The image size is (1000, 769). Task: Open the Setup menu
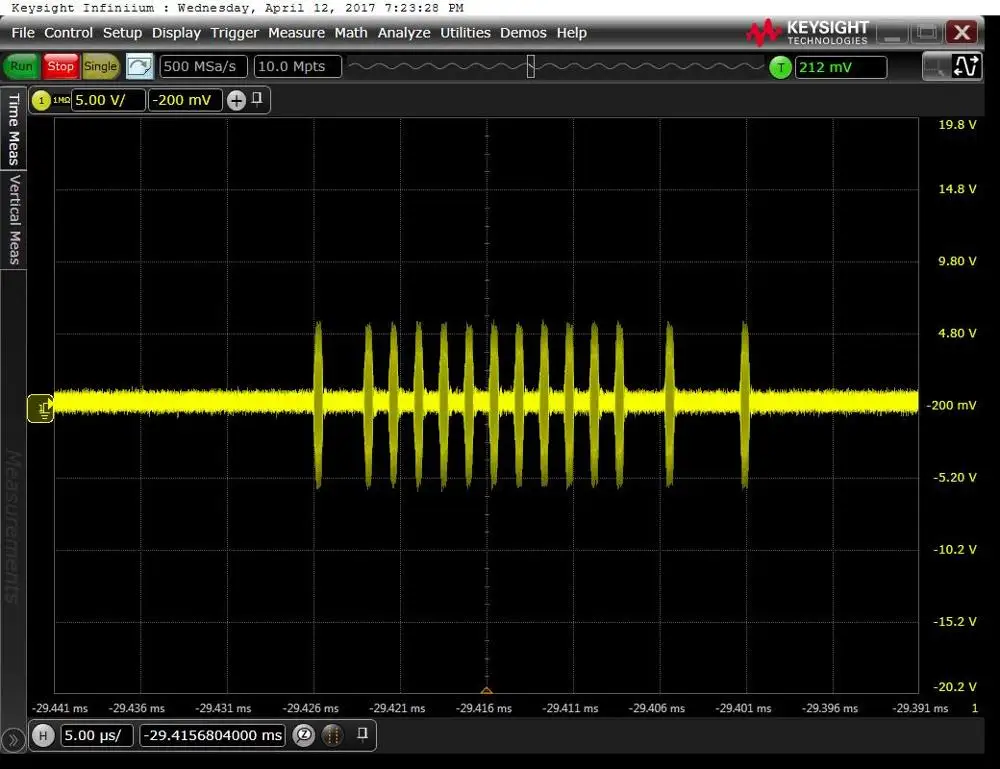tap(122, 33)
